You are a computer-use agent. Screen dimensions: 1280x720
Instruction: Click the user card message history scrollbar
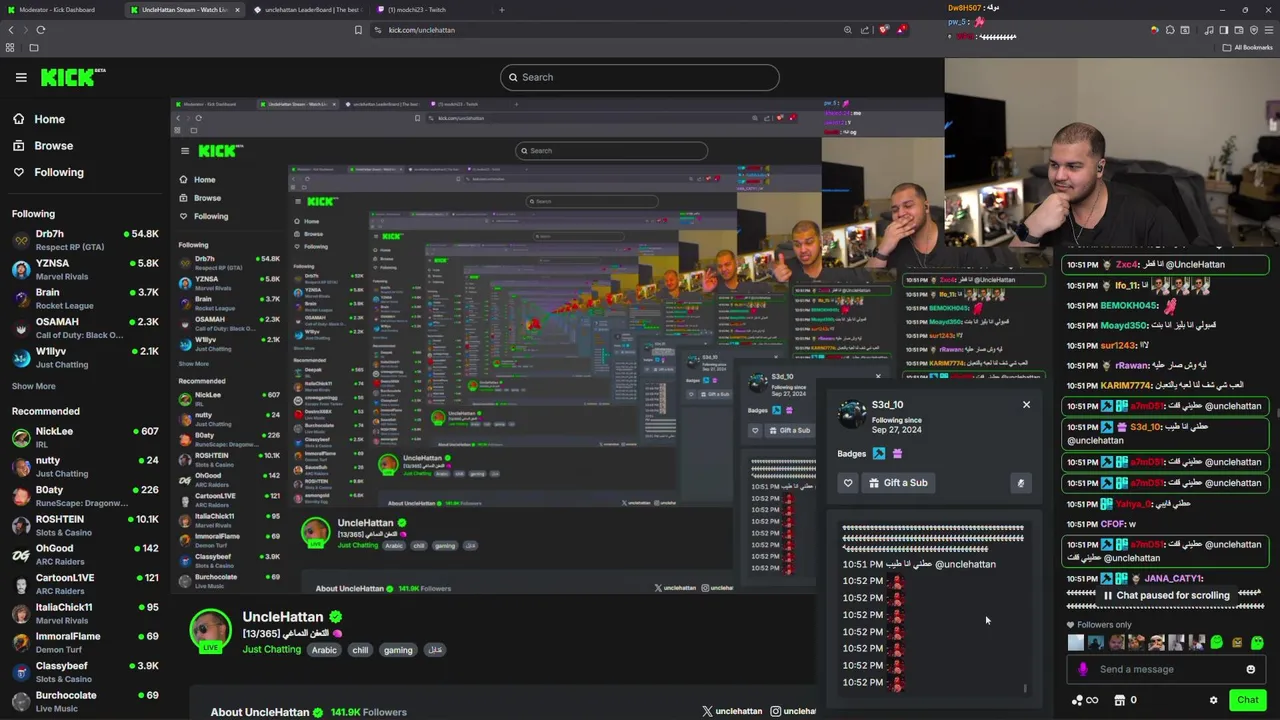[1025, 688]
